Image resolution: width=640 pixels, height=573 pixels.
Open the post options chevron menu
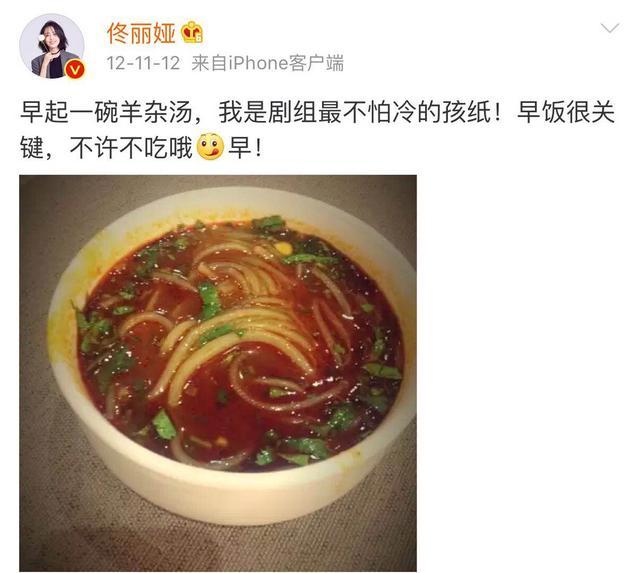tap(610, 29)
